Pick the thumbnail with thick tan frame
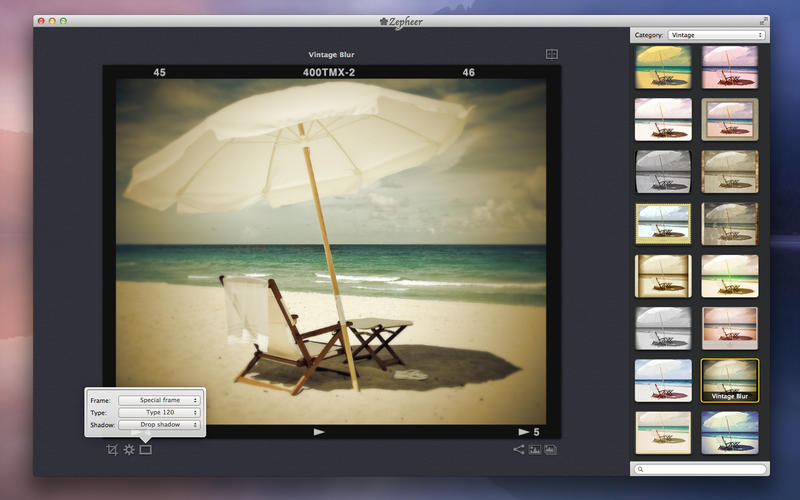 pos(730,119)
